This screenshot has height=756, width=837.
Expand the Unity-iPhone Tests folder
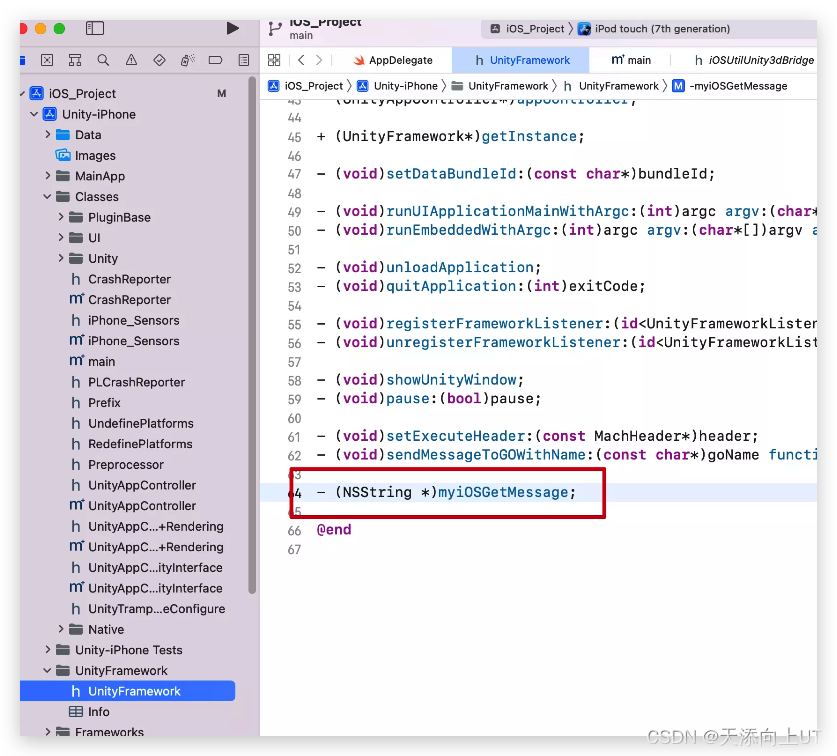48,650
